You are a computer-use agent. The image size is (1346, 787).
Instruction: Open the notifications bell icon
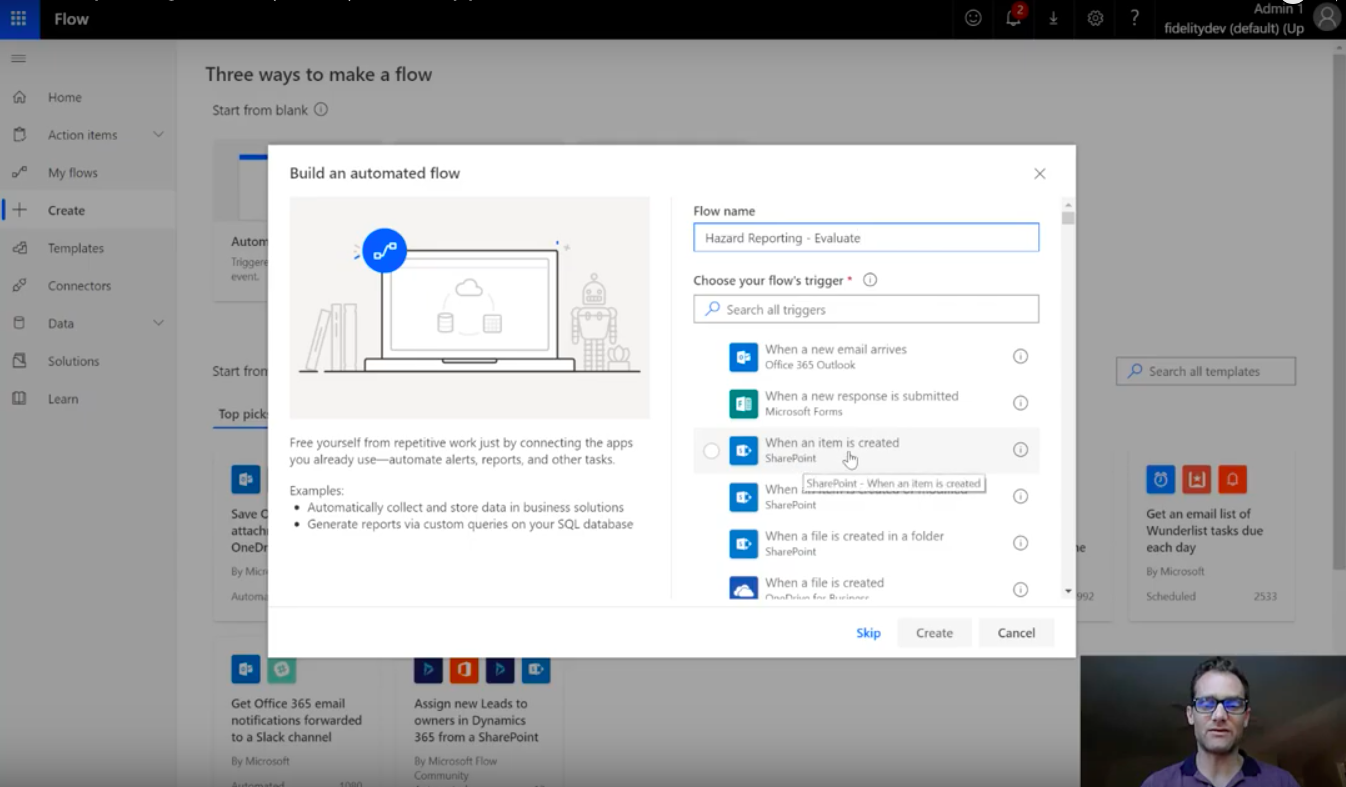(1014, 17)
